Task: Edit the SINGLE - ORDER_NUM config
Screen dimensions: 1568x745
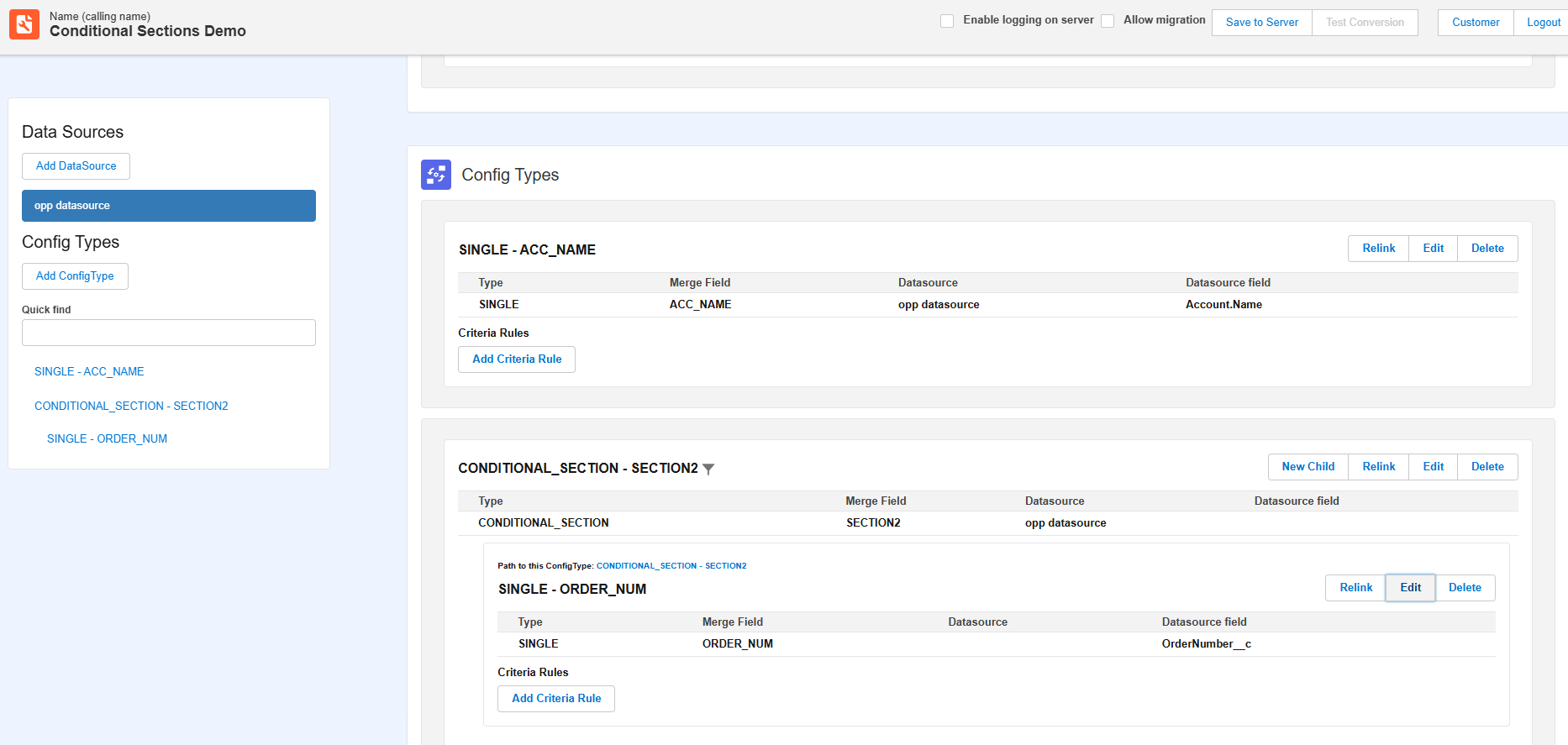Action: 1410,588
